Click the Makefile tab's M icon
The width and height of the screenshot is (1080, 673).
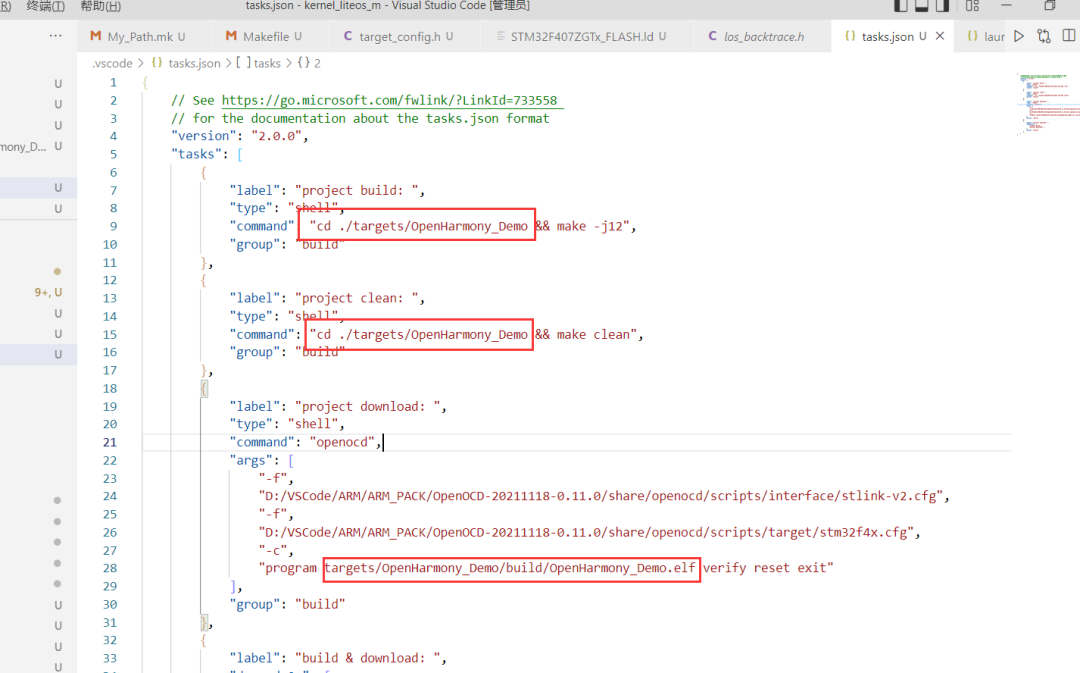click(x=231, y=36)
